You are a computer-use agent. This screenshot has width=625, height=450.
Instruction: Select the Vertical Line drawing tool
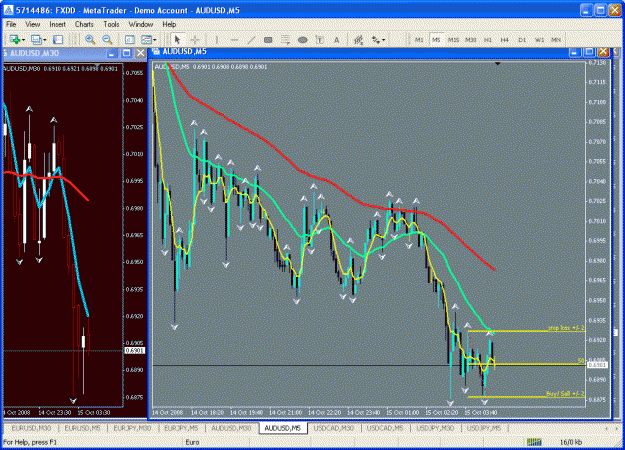coord(216,39)
